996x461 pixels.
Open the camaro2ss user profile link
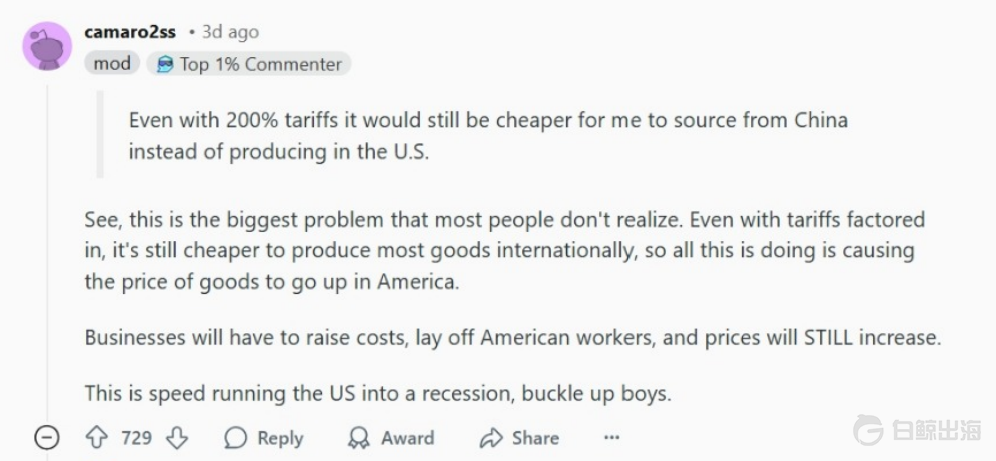(130, 32)
